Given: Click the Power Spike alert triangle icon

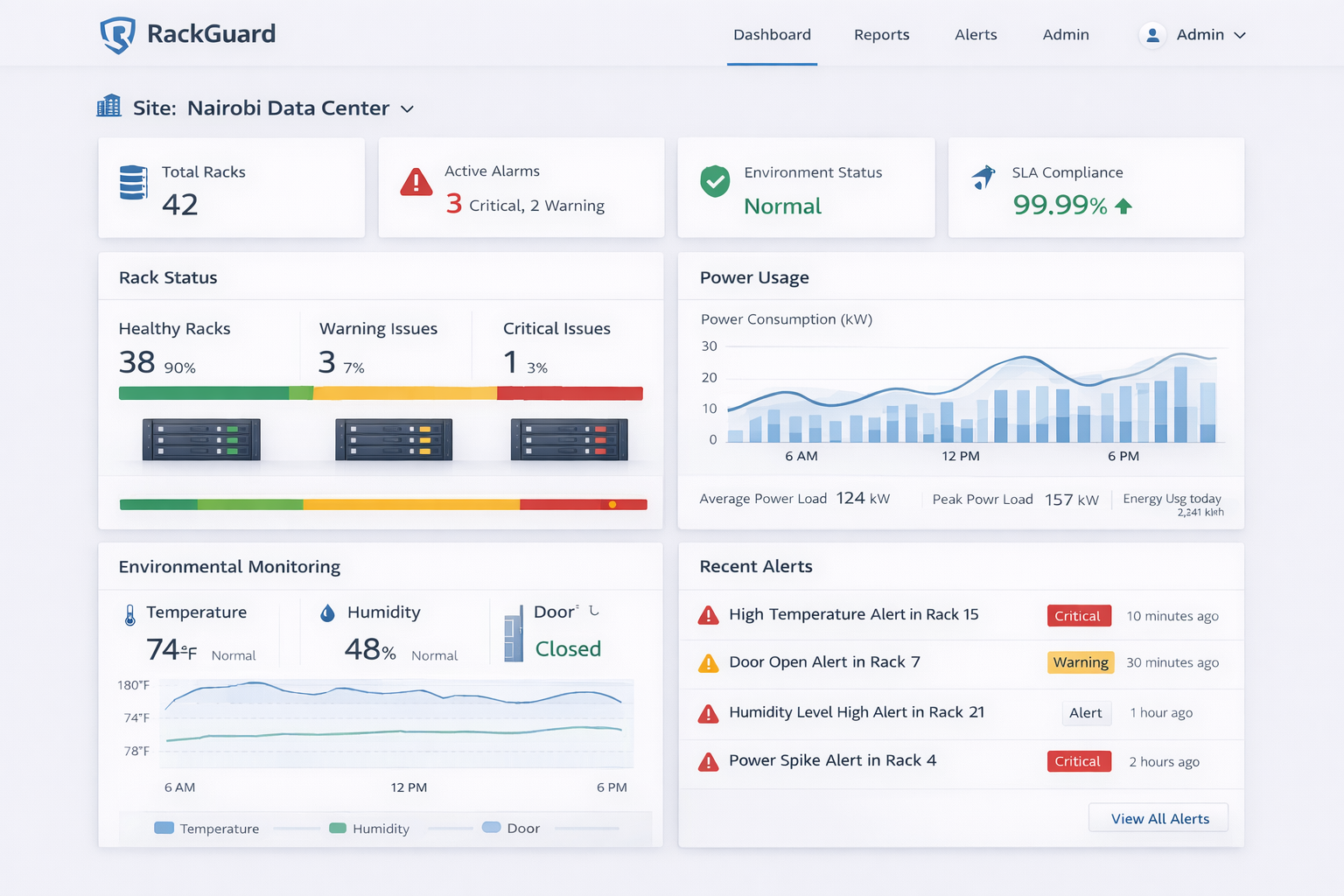Looking at the screenshot, I should click(708, 761).
